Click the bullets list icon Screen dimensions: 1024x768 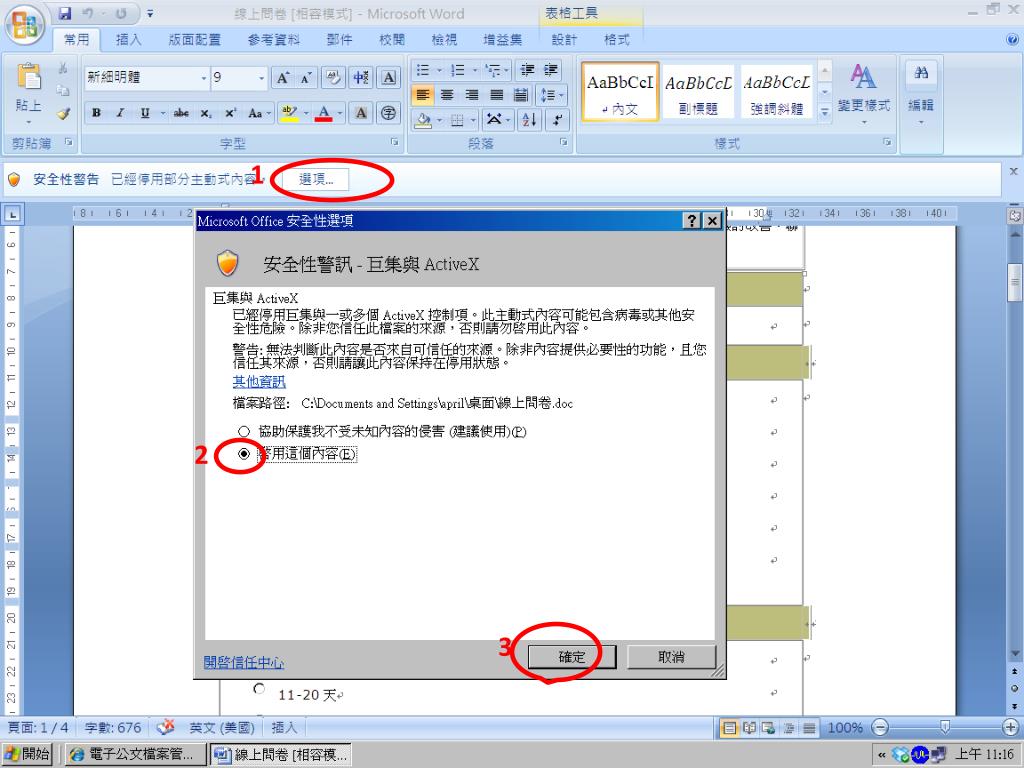(423, 70)
